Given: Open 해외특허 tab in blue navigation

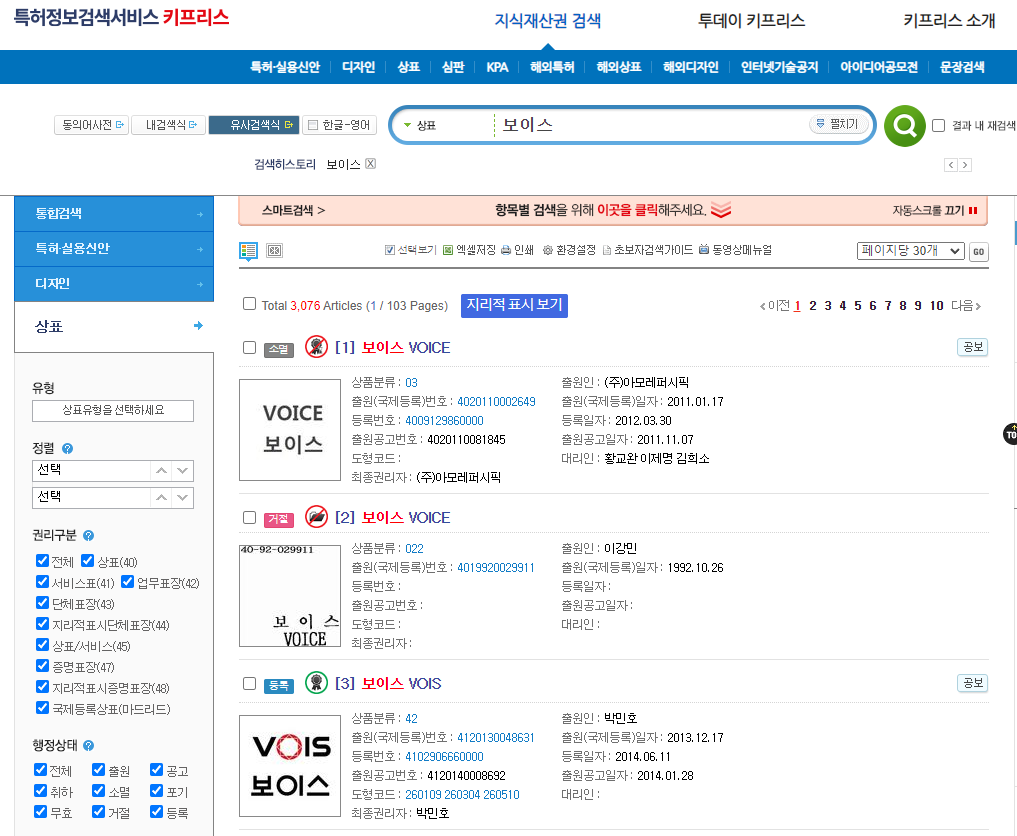Looking at the screenshot, I should [x=552, y=67].
